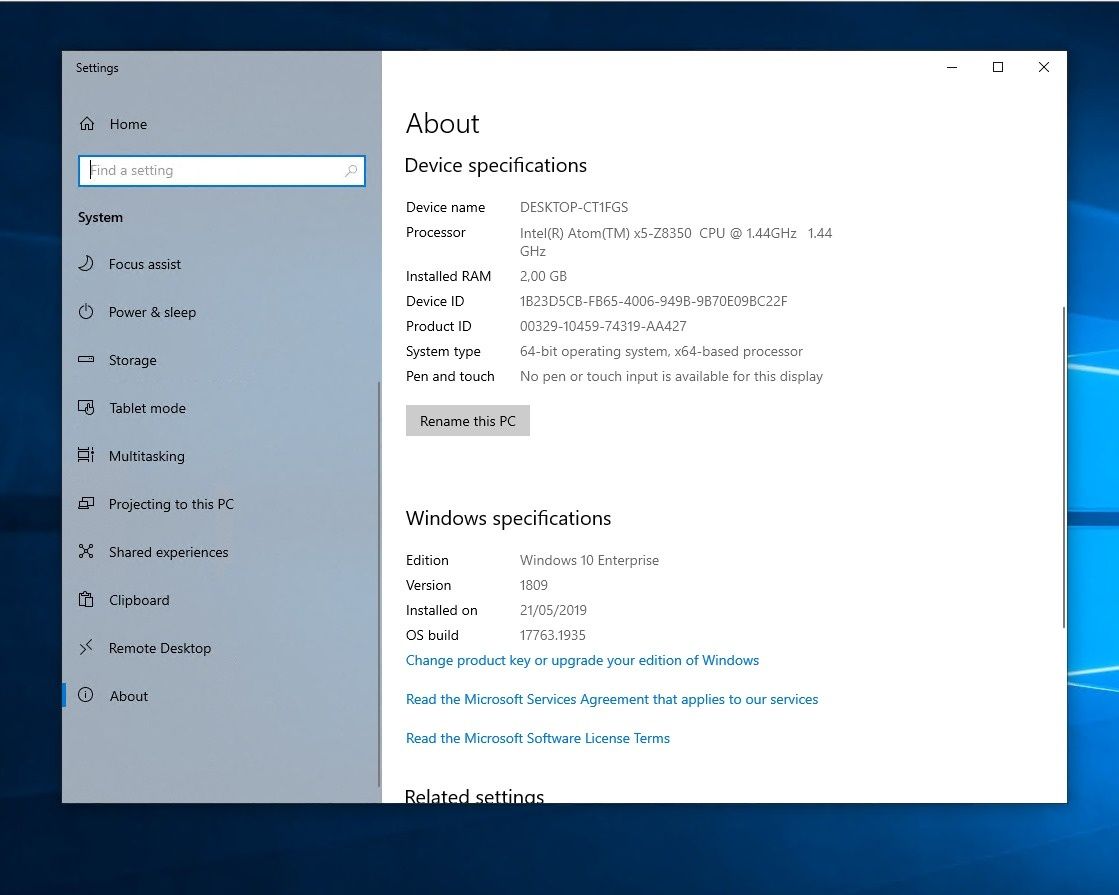Select Windows 10 Enterprise edition text

tap(589, 560)
